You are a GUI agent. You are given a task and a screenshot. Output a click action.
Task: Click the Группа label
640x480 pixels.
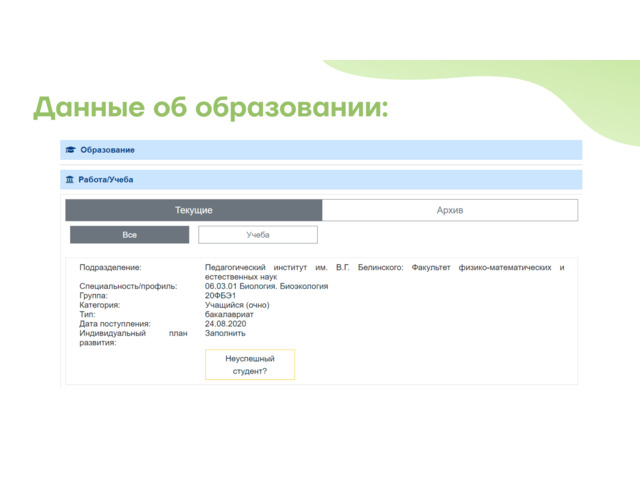coord(93,296)
